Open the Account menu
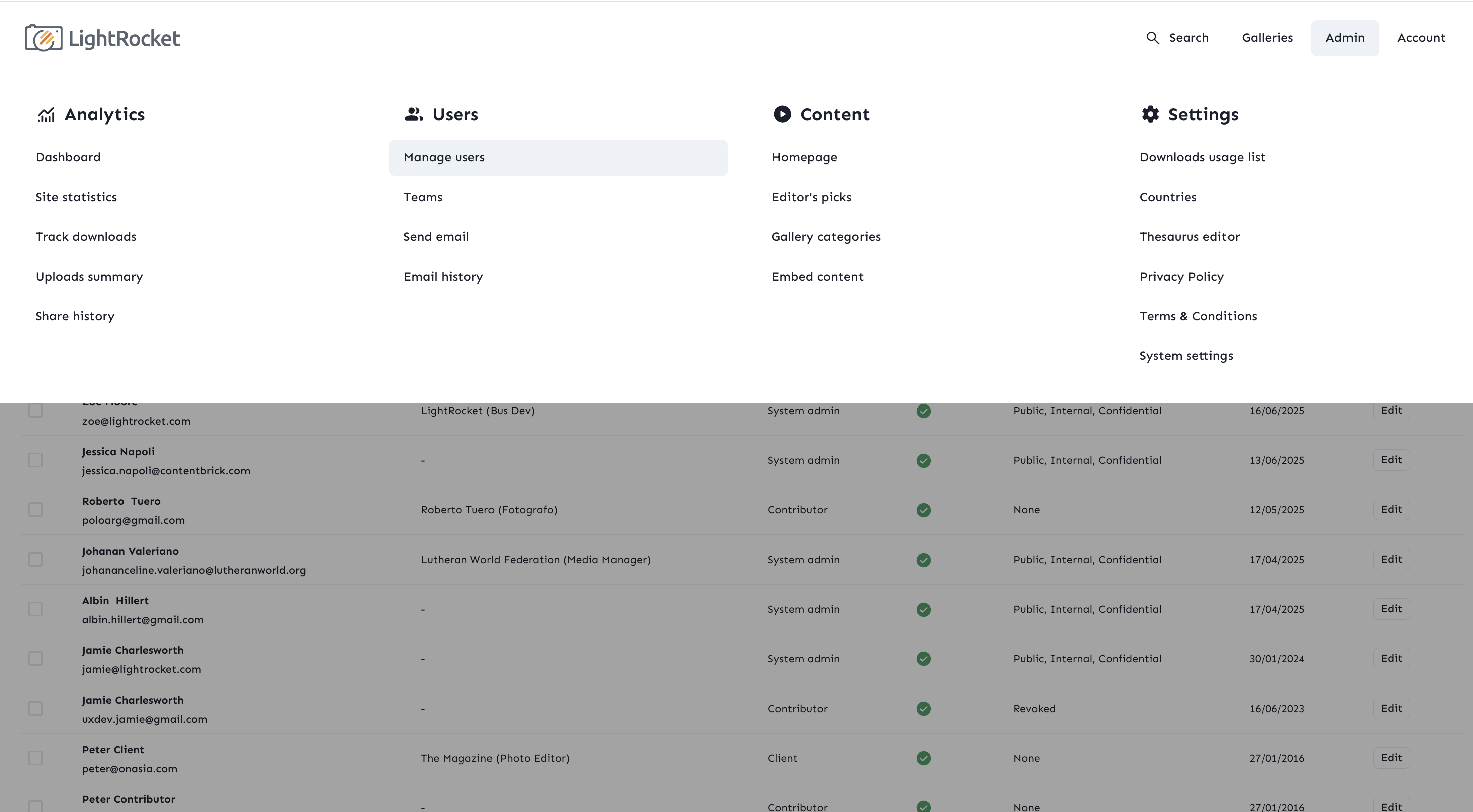1473x812 pixels. click(x=1421, y=38)
